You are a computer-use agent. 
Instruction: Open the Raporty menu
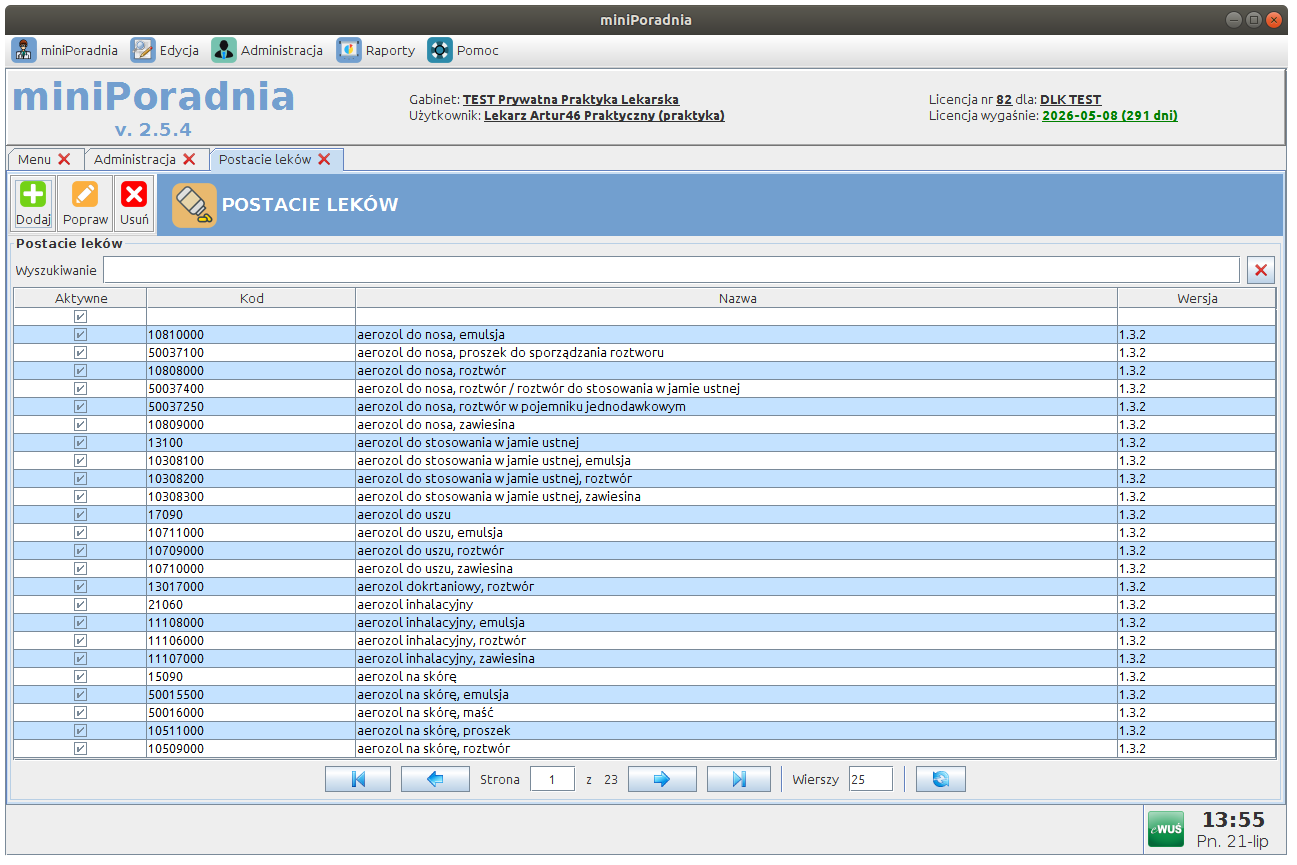[376, 50]
